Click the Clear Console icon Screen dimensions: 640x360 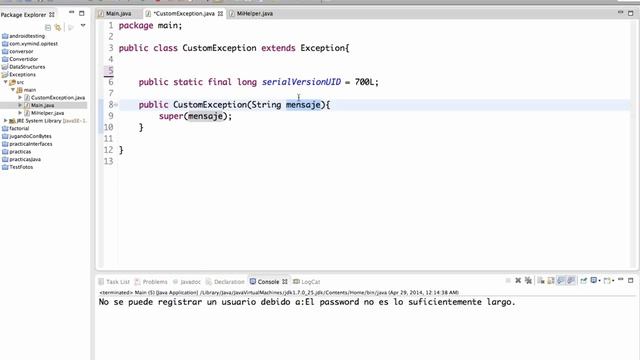[541, 280]
